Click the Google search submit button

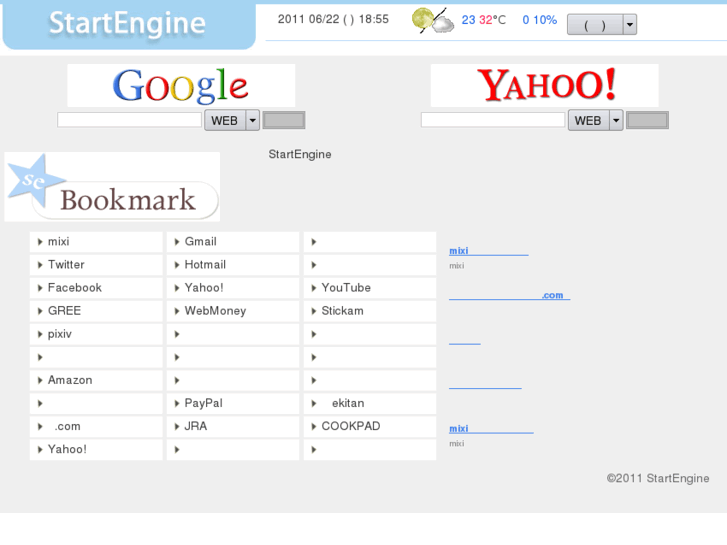click(x=284, y=120)
